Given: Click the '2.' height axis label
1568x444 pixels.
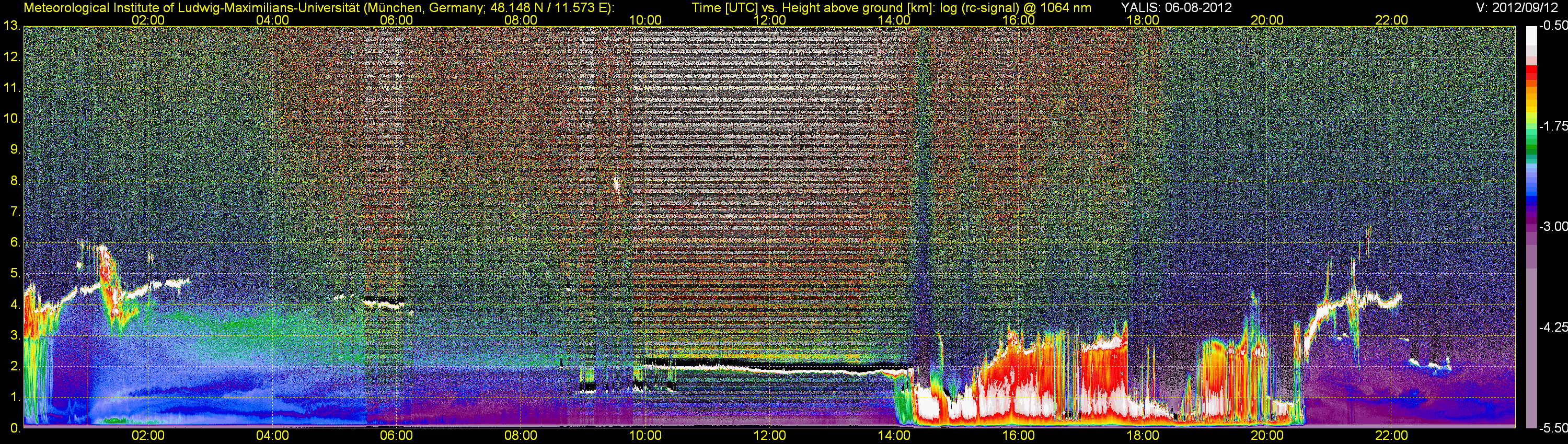Looking at the screenshot, I should pyautogui.click(x=15, y=366).
